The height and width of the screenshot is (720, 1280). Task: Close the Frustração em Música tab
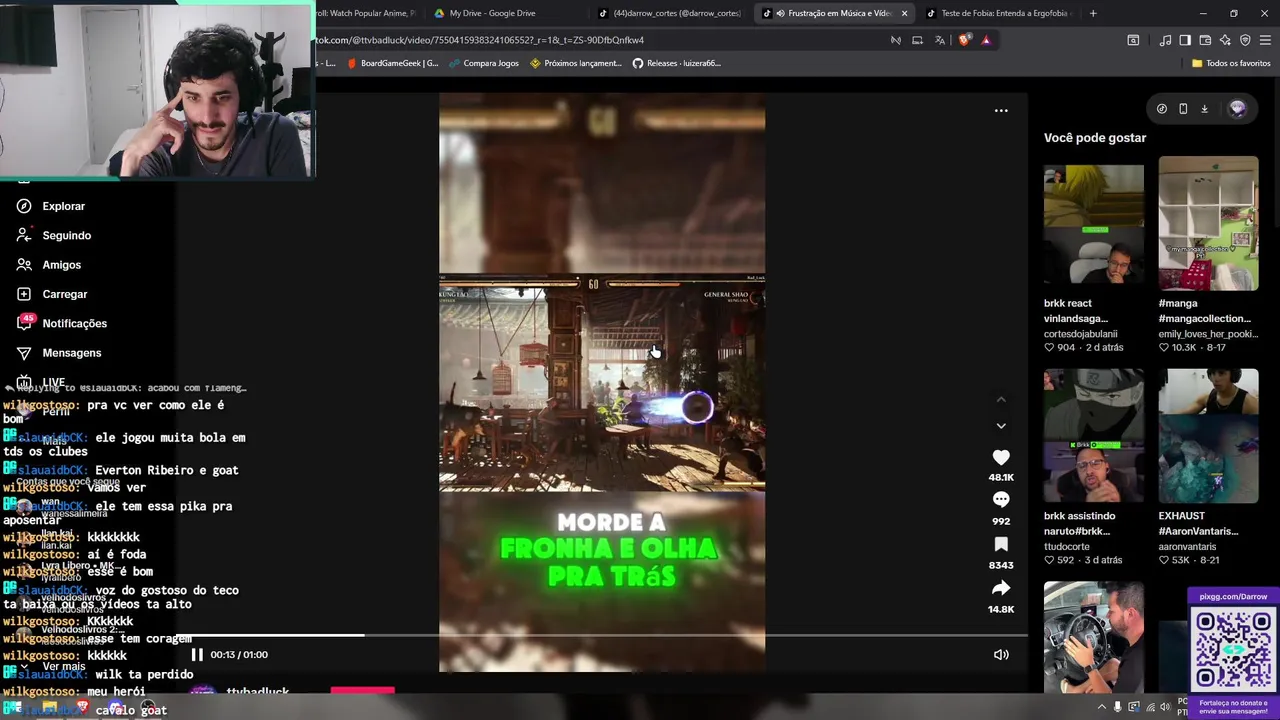point(904,13)
